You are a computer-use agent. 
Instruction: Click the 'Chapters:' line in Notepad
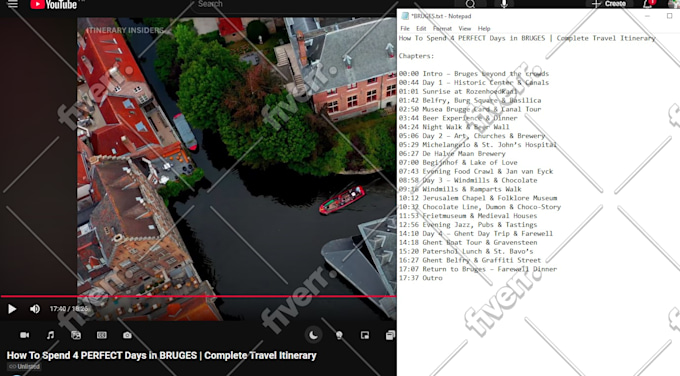[416, 56]
